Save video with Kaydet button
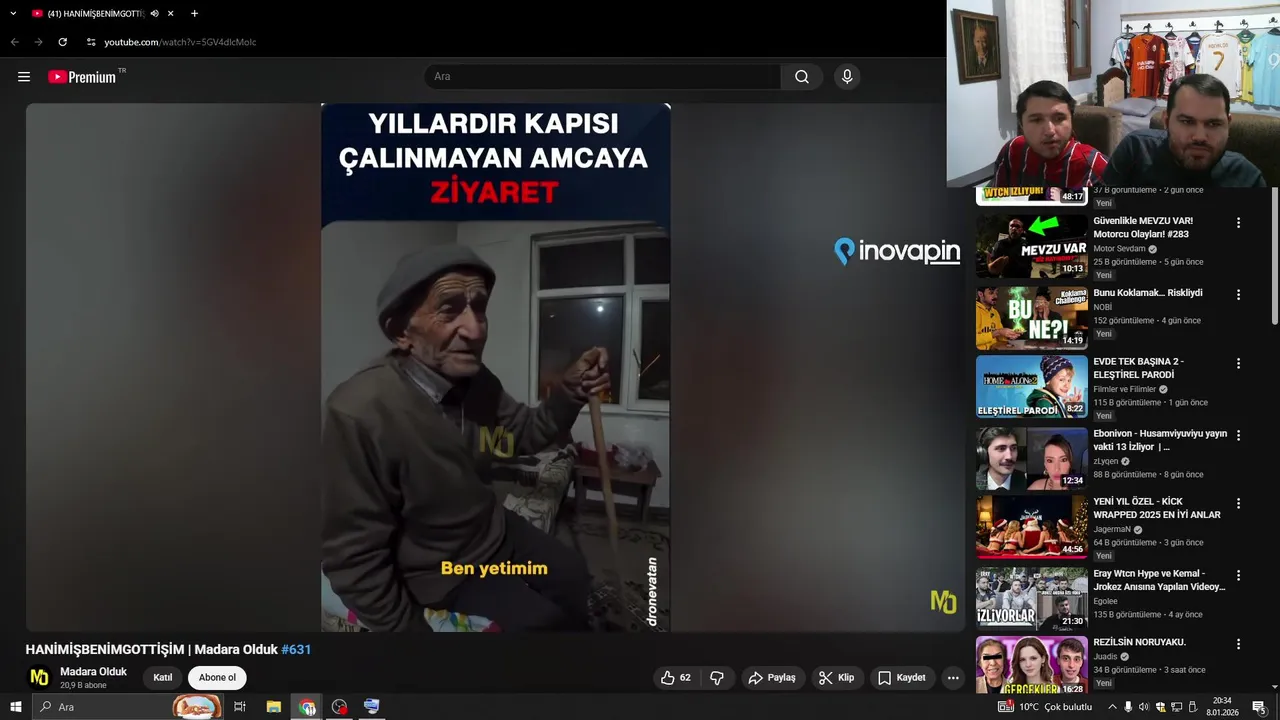Screen dimensions: 1280x720 point(902,678)
